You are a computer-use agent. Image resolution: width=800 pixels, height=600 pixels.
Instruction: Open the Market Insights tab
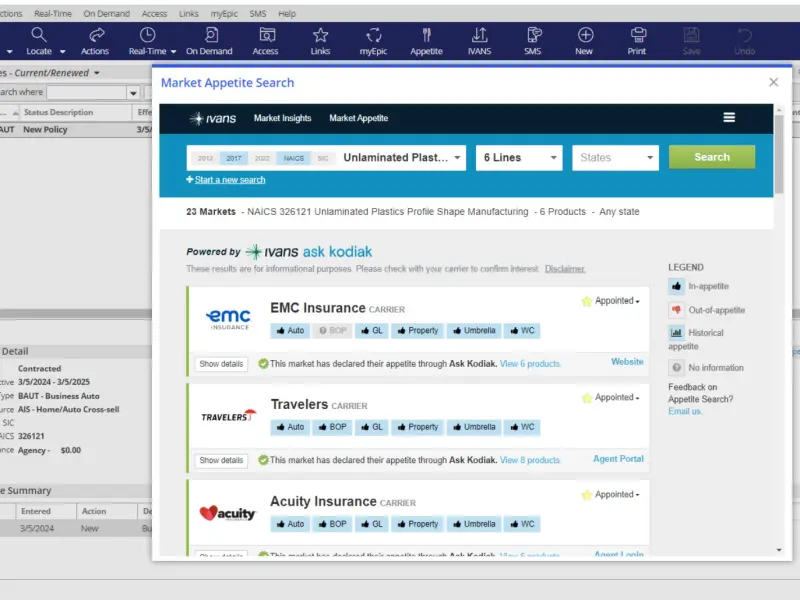click(x=283, y=118)
